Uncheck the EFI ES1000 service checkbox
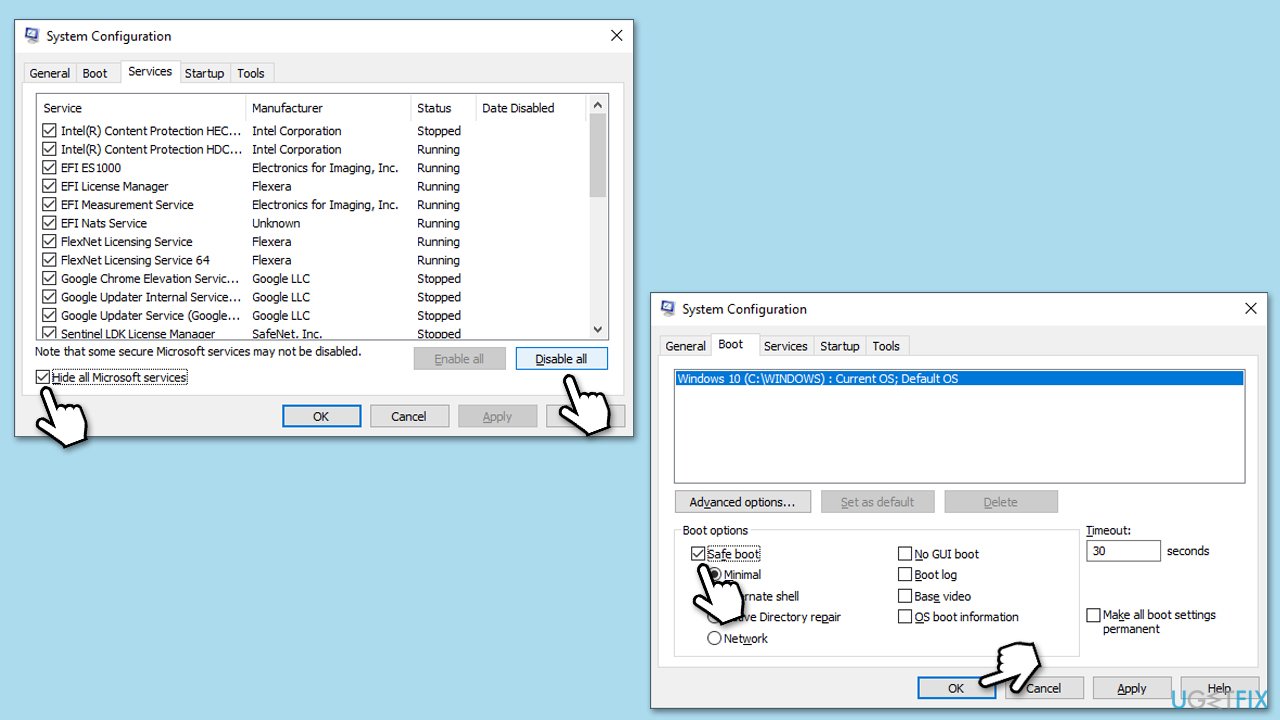 pyautogui.click(x=50, y=168)
